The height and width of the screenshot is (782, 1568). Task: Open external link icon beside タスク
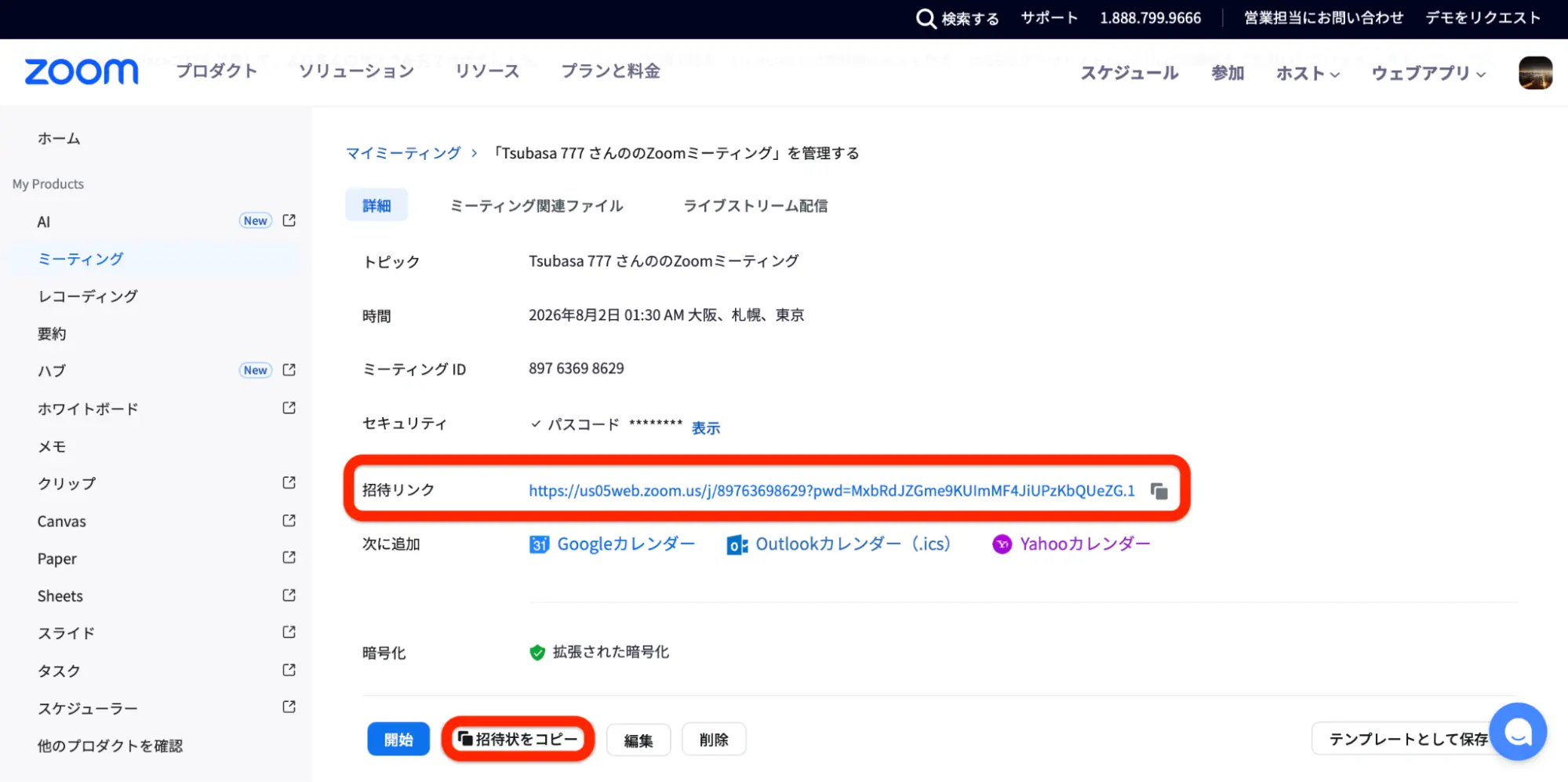[289, 669]
